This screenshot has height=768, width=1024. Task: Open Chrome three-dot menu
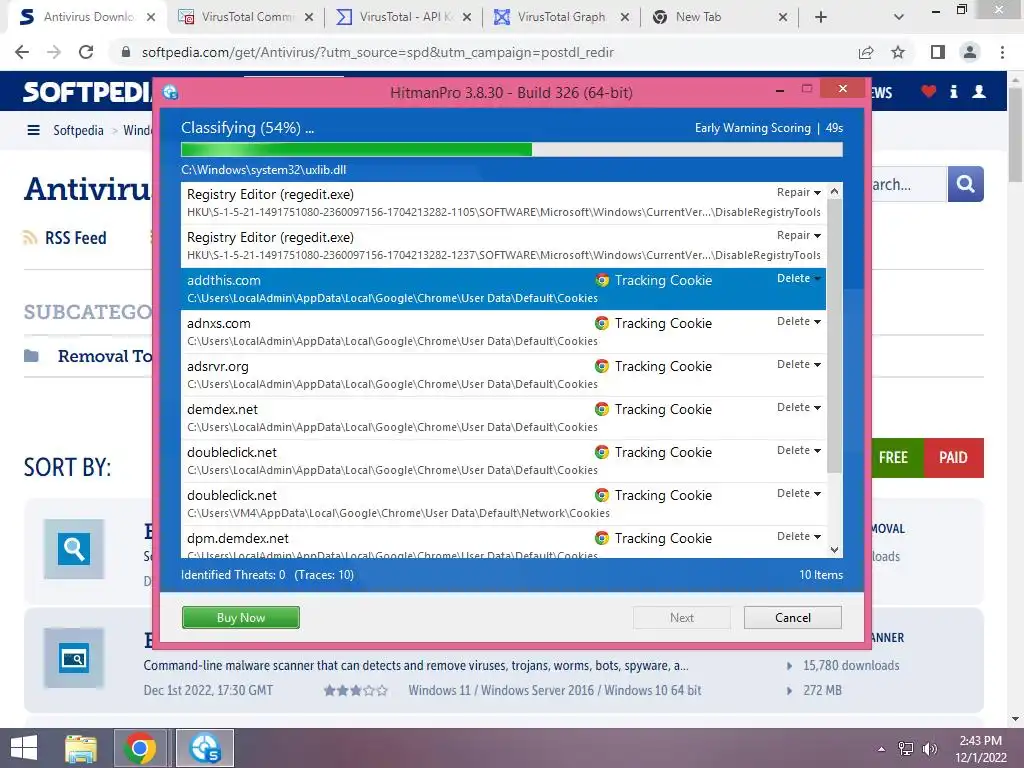tap(1002, 52)
